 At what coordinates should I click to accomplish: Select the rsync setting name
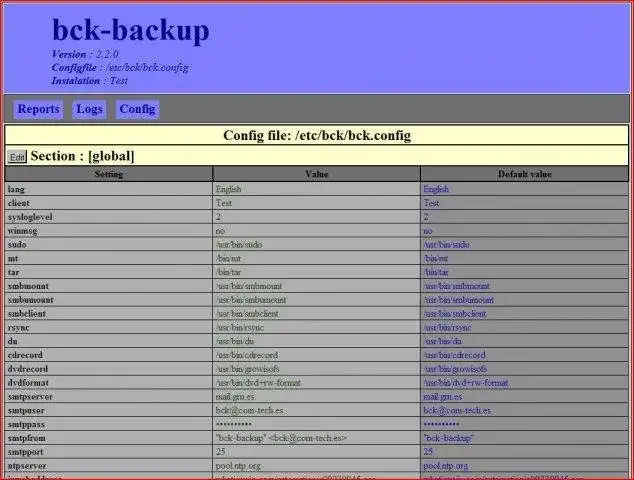(19, 328)
